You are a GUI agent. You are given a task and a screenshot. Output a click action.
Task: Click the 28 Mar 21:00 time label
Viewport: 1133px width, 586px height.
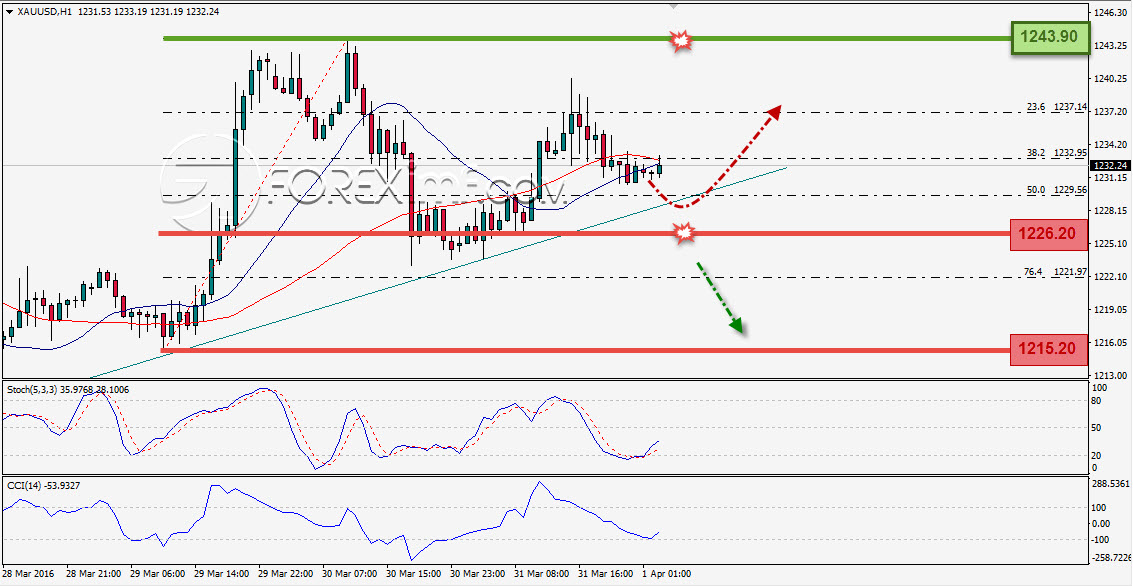[92, 574]
